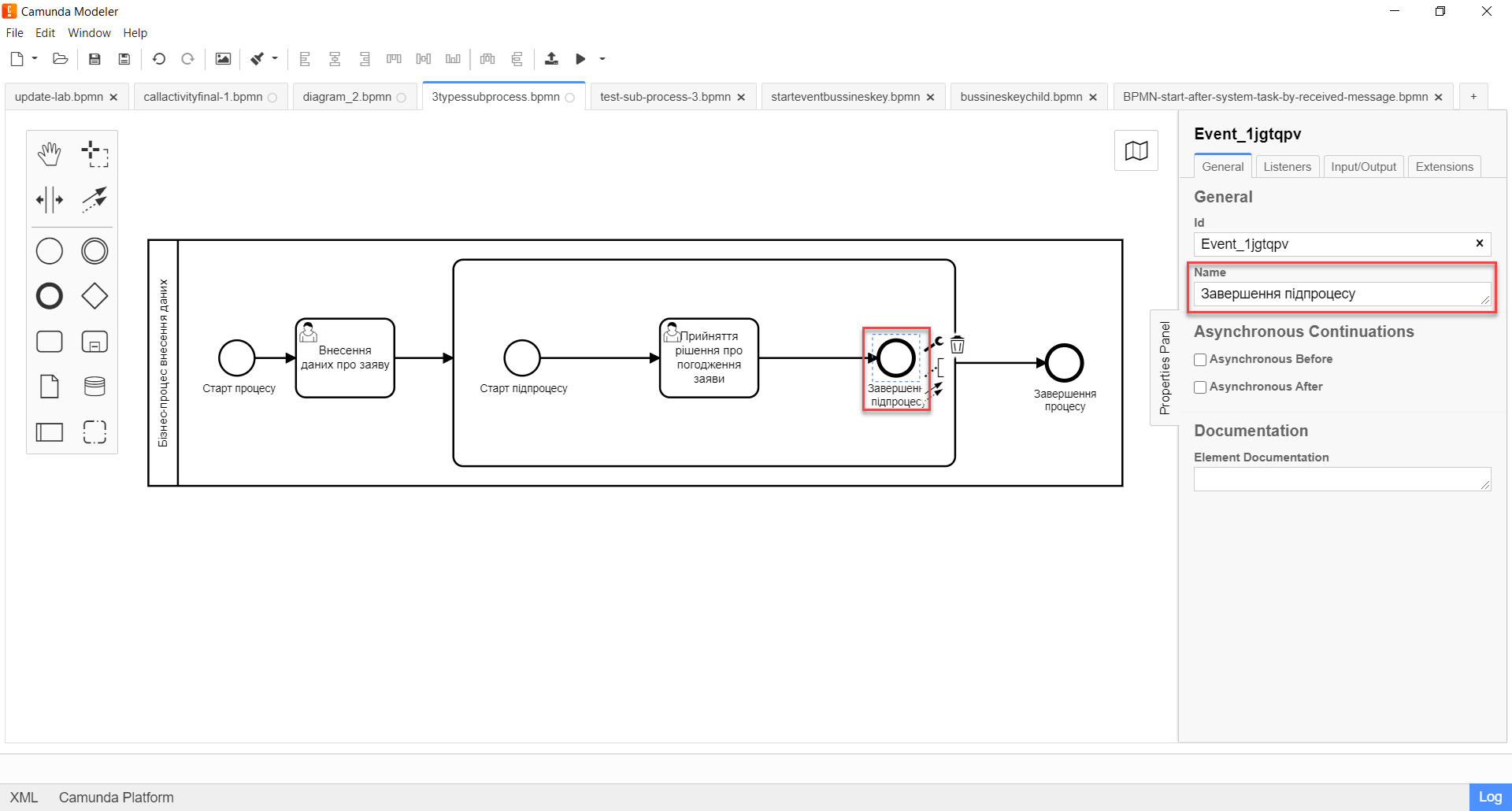Align elements top
This screenshot has width=1512, height=811.
pos(395,59)
